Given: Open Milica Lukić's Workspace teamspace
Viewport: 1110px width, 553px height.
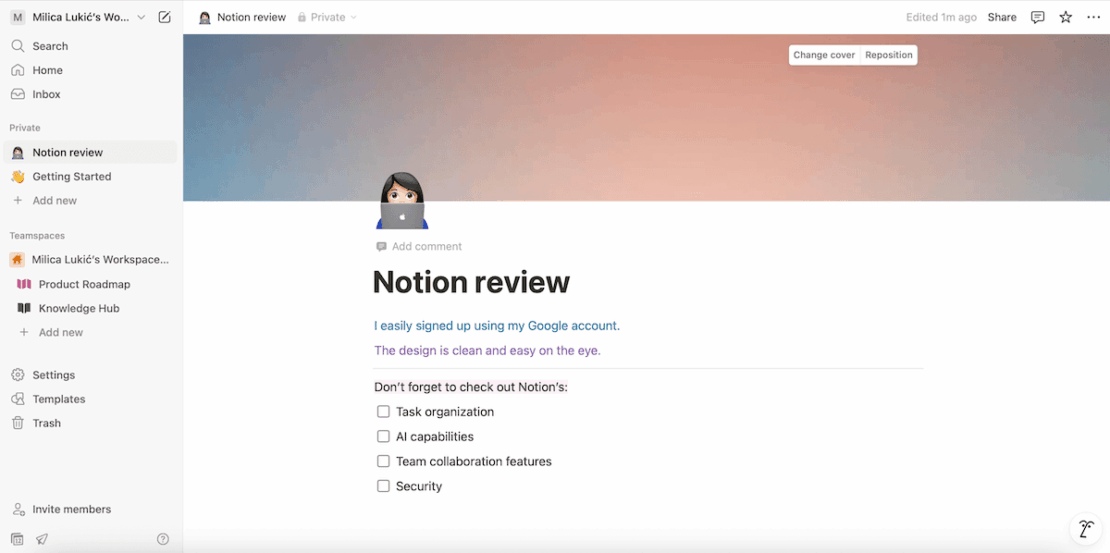Looking at the screenshot, I should (x=90, y=260).
